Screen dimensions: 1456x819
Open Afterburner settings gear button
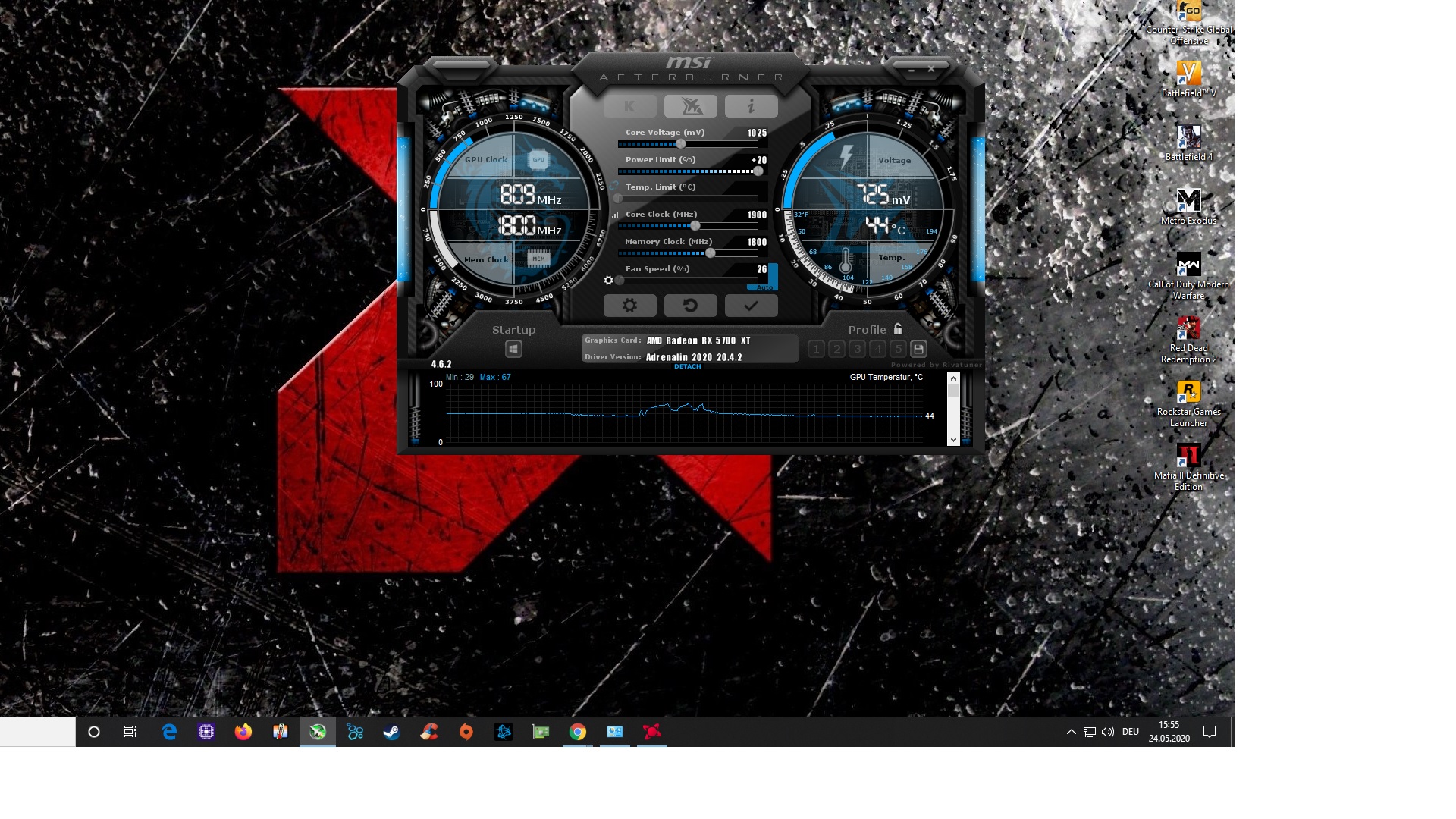click(x=629, y=306)
